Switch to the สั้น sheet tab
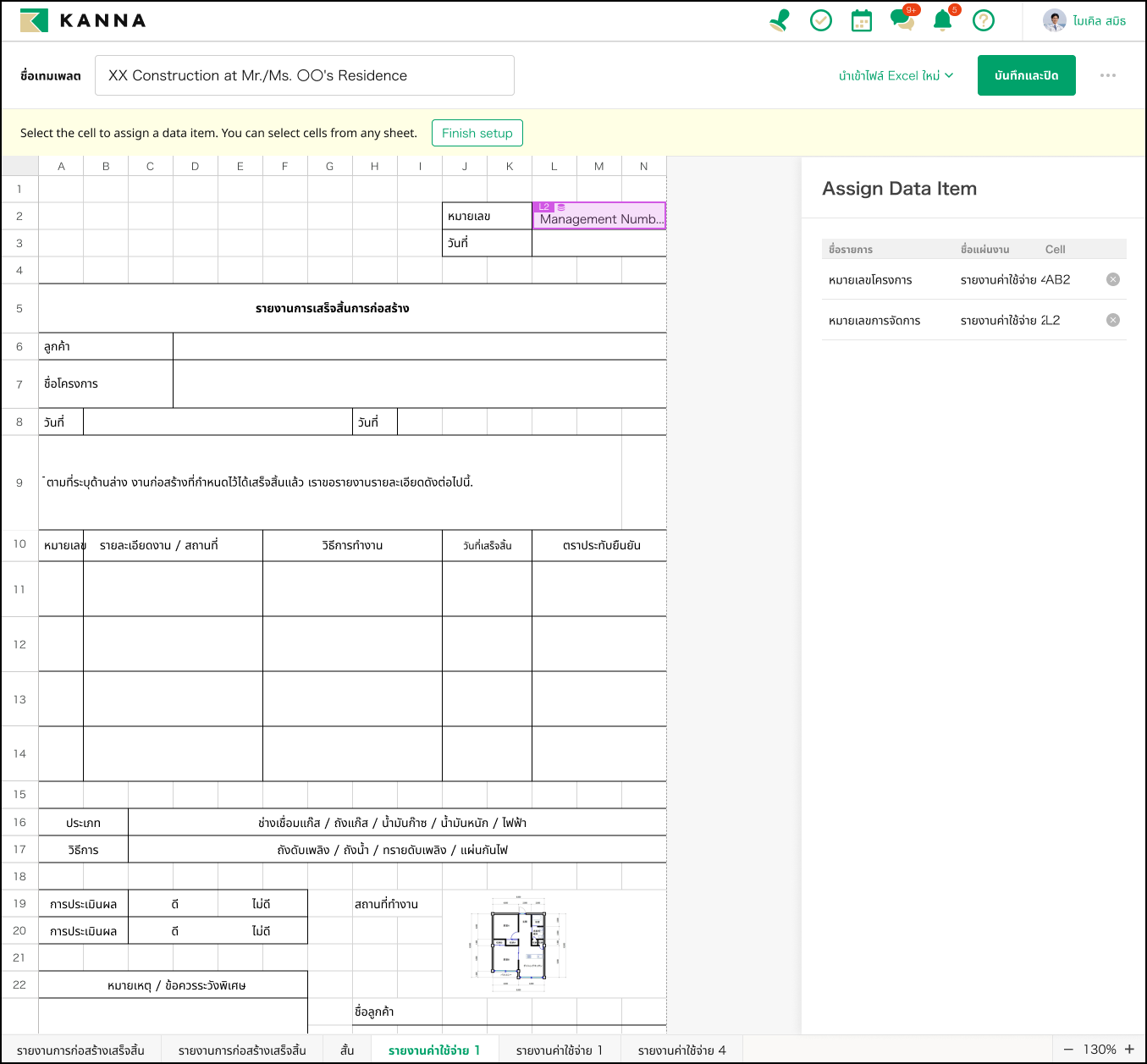This screenshot has width=1147, height=1064. (347, 1050)
